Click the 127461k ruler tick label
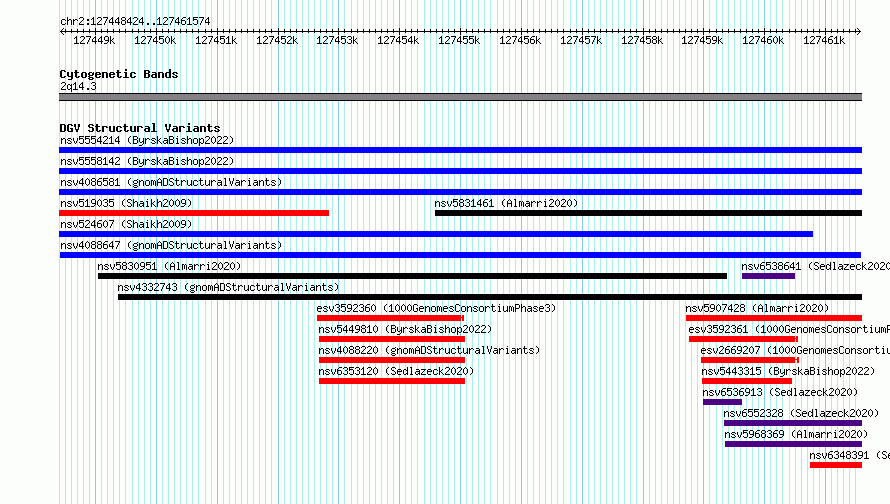This screenshot has height=504, width=890. point(824,40)
